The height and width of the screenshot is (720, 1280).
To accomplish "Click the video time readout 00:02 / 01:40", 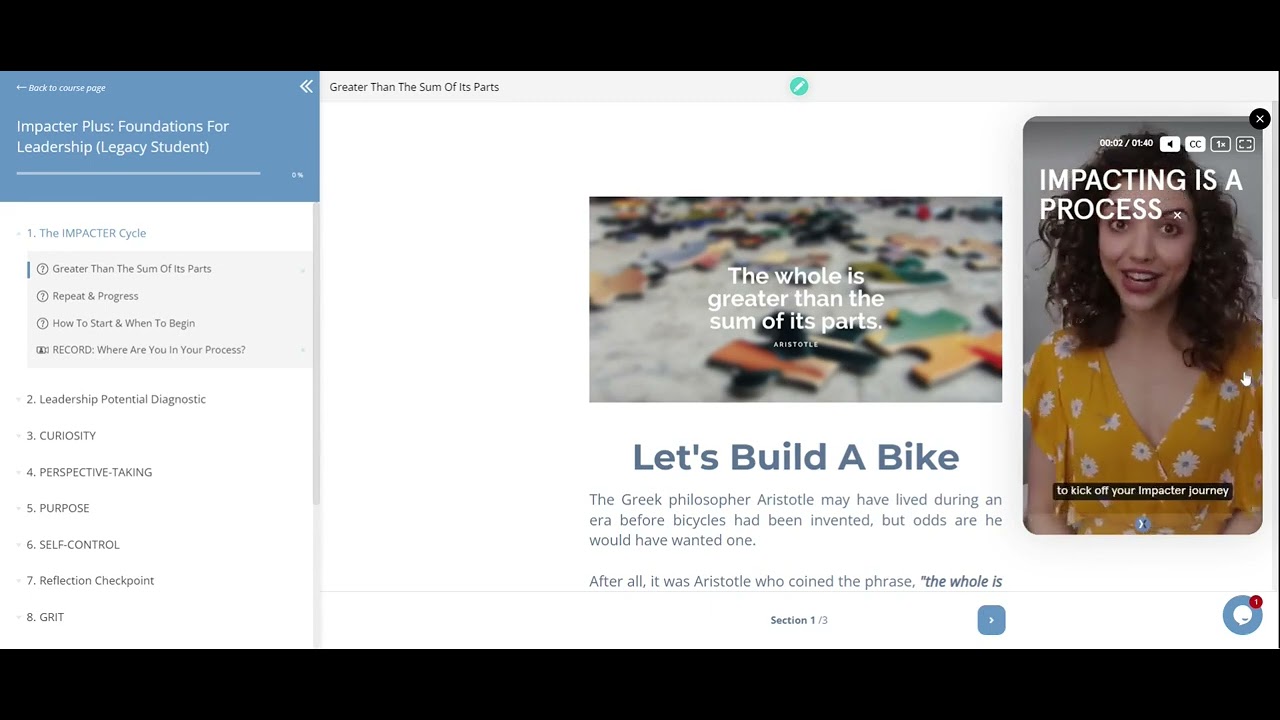I will [x=1126, y=143].
